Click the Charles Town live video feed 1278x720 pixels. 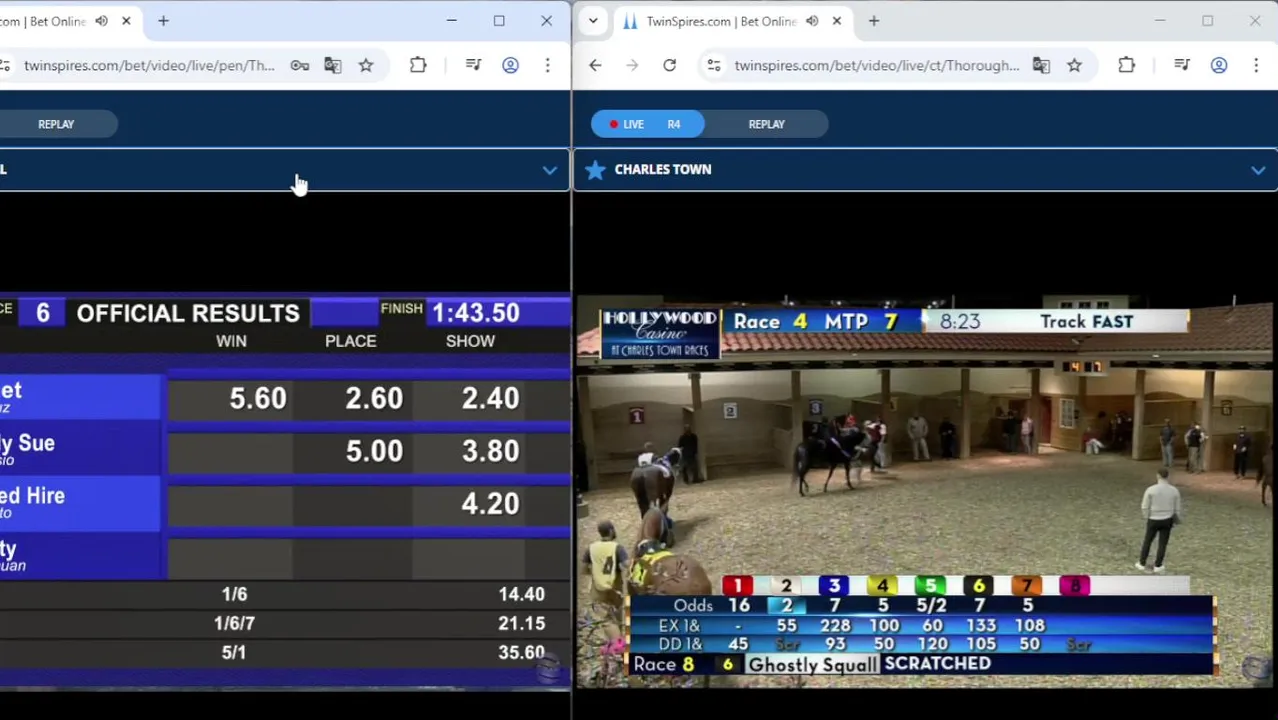(925, 492)
